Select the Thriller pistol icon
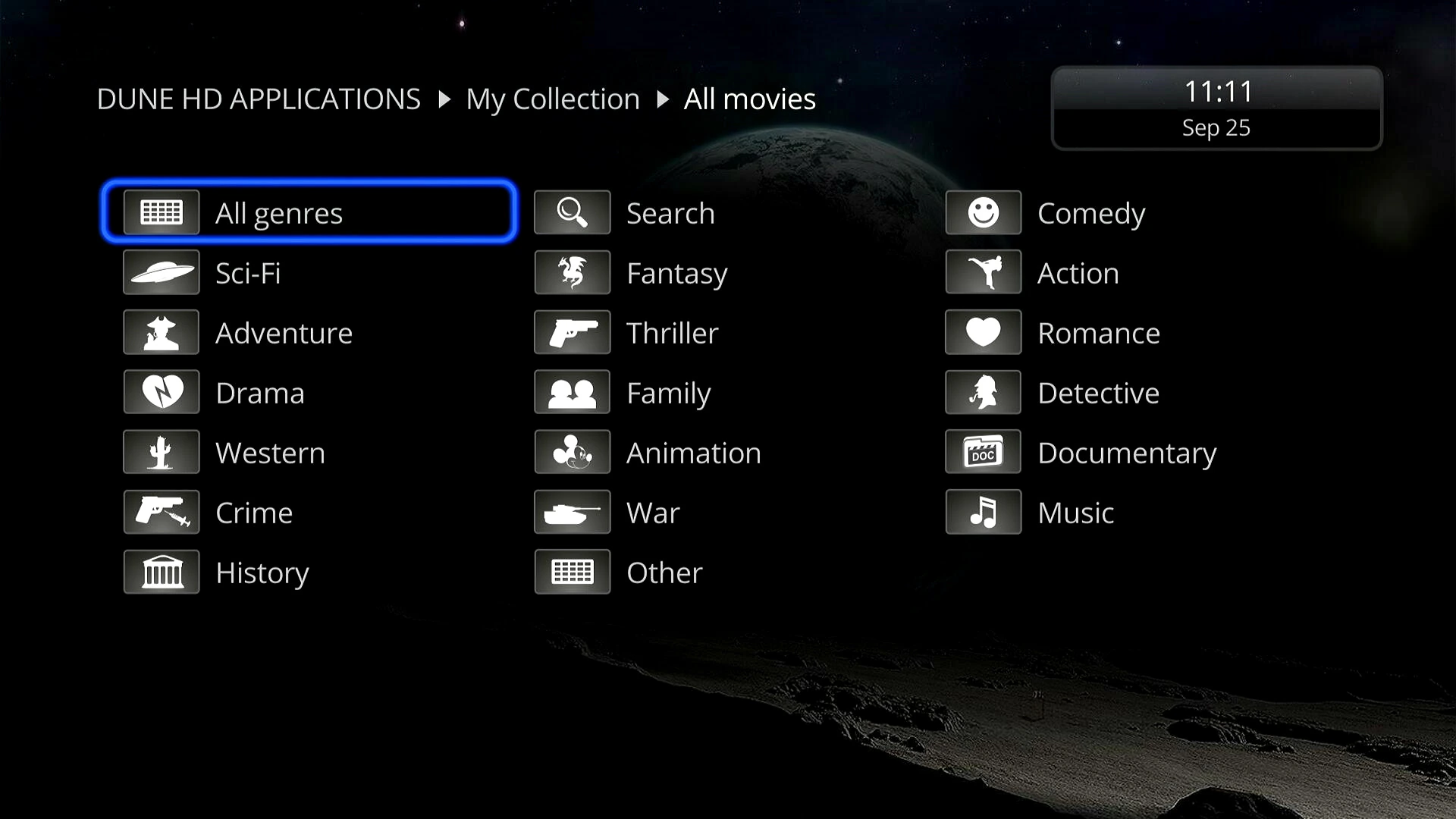 click(x=573, y=332)
